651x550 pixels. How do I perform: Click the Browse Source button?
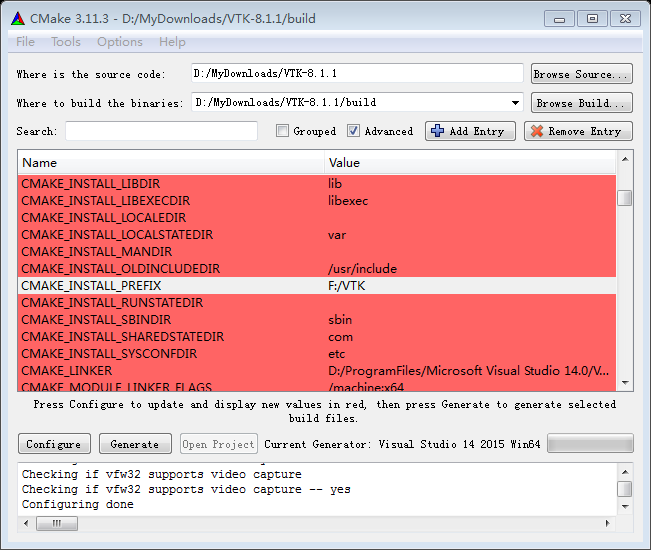(x=582, y=74)
